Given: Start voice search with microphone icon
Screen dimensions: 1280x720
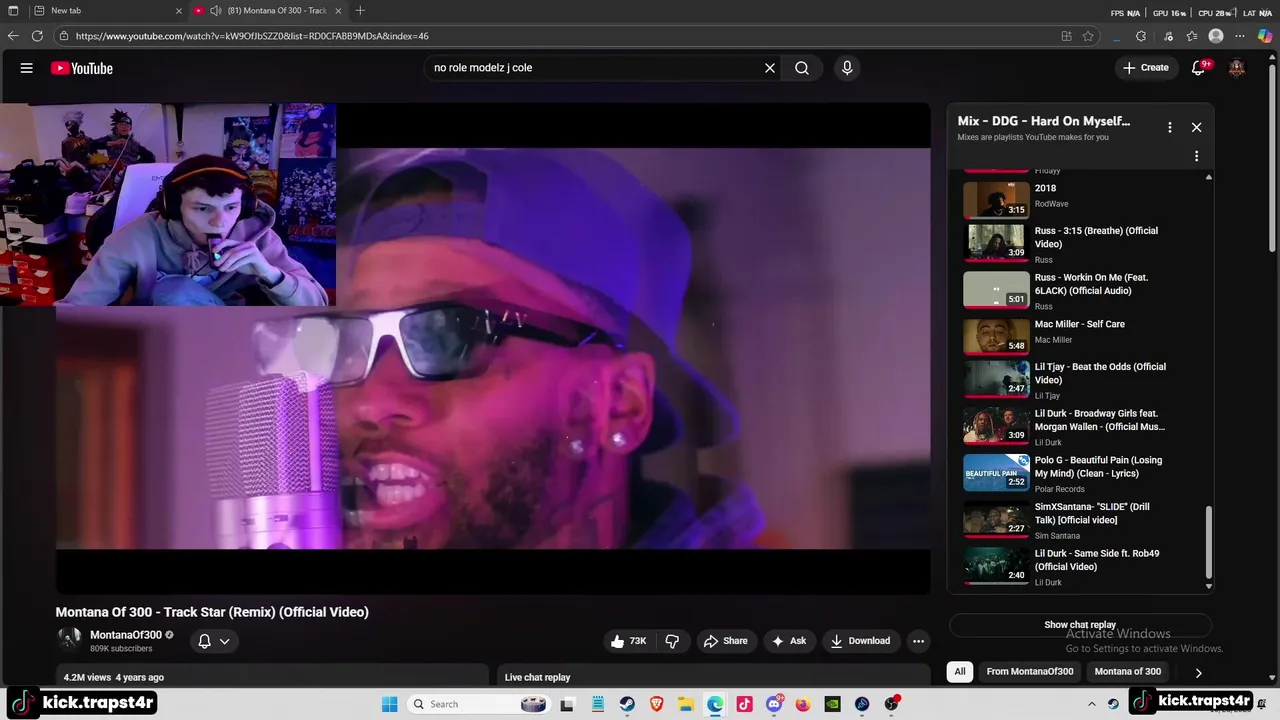Looking at the screenshot, I should (x=847, y=68).
